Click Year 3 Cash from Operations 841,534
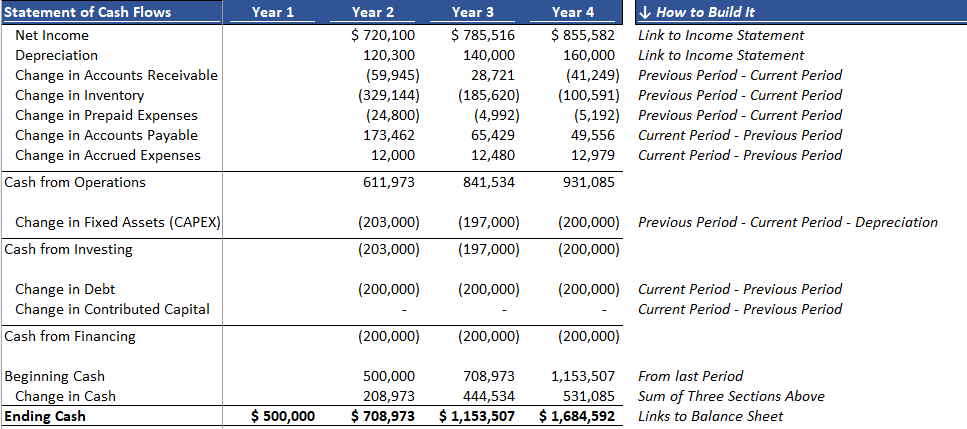 tap(490, 182)
